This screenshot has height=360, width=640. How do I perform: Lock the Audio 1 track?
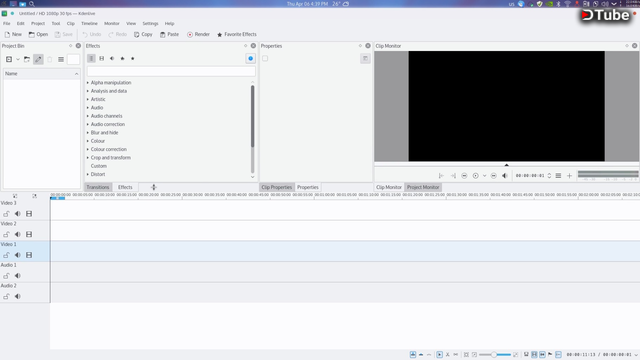6,276
